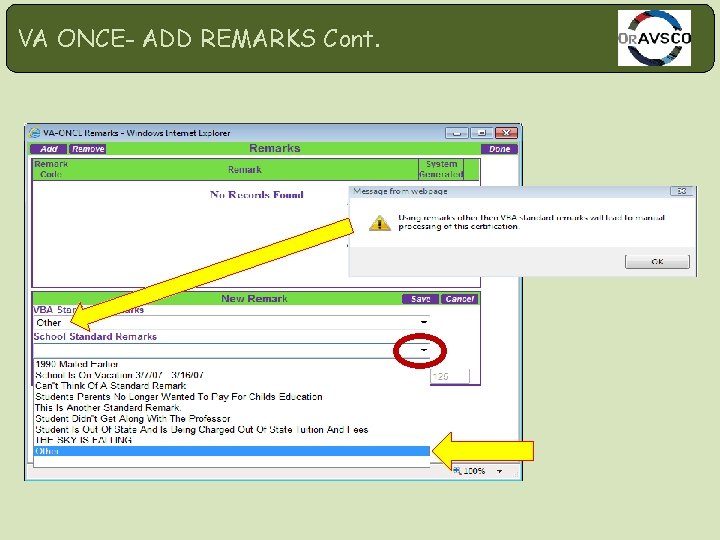Viewport: 720px width, 540px height.
Task: Cancel the new remark
Action: tap(460, 299)
